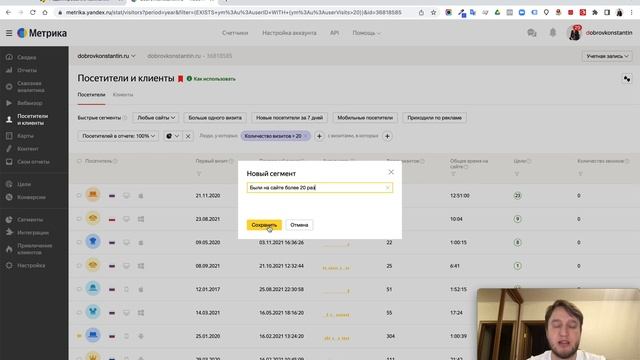This screenshot has height=360, width=640.
Task: Select the checkbox for visitor row 08.09.2021
Action: point(79,266)
